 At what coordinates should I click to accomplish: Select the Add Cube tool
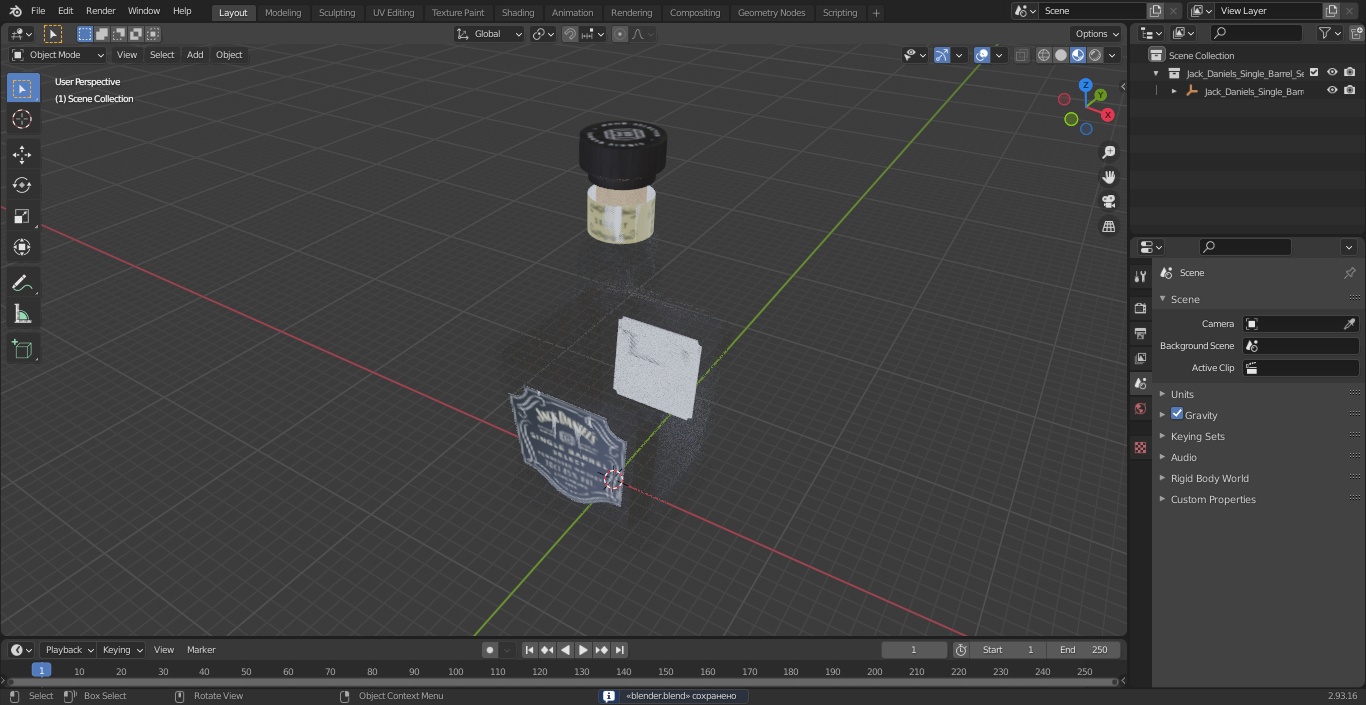pyautogui.click(x=22, y=349)
